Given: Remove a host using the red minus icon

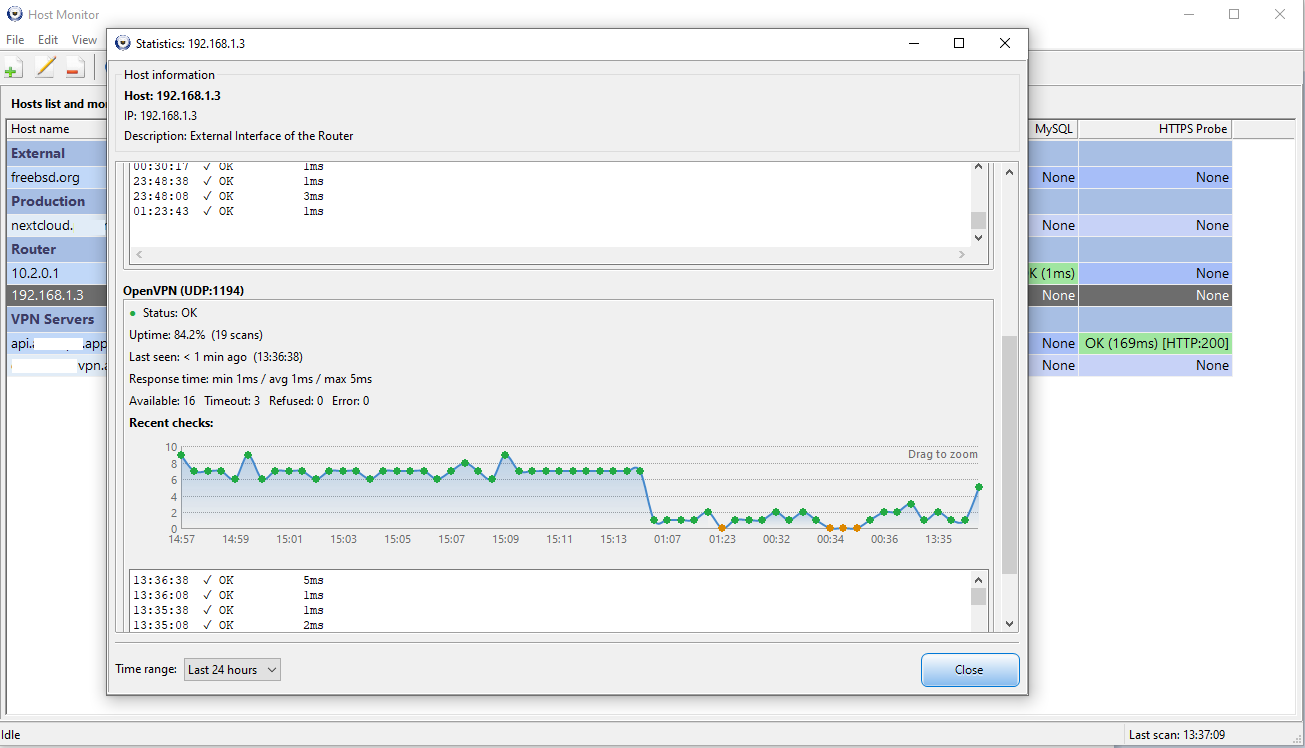Looking at the screenshot, I should [74, 66].
